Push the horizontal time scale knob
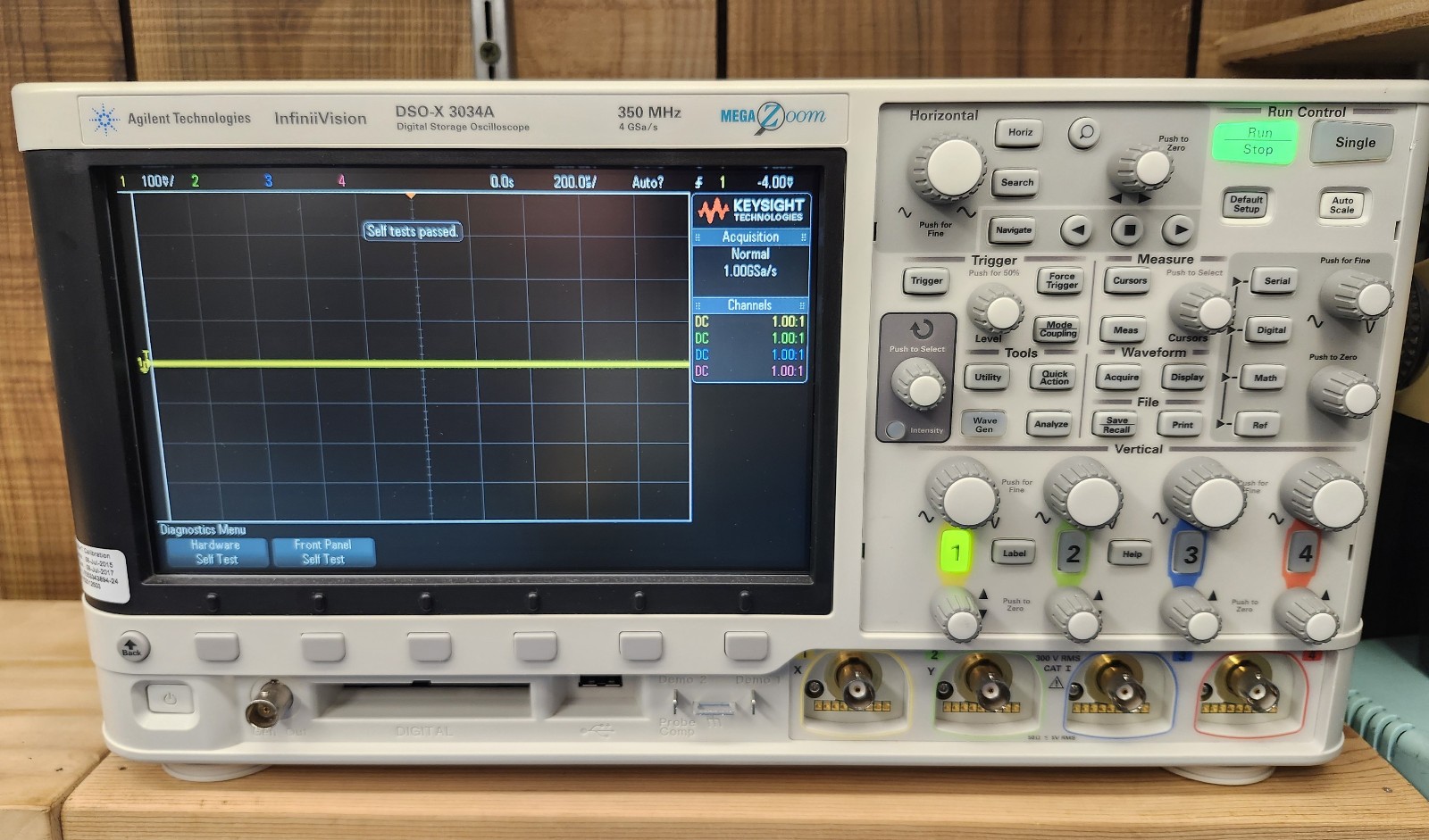The width and height of the screenshot is (1429, 840). pos(952,168)
